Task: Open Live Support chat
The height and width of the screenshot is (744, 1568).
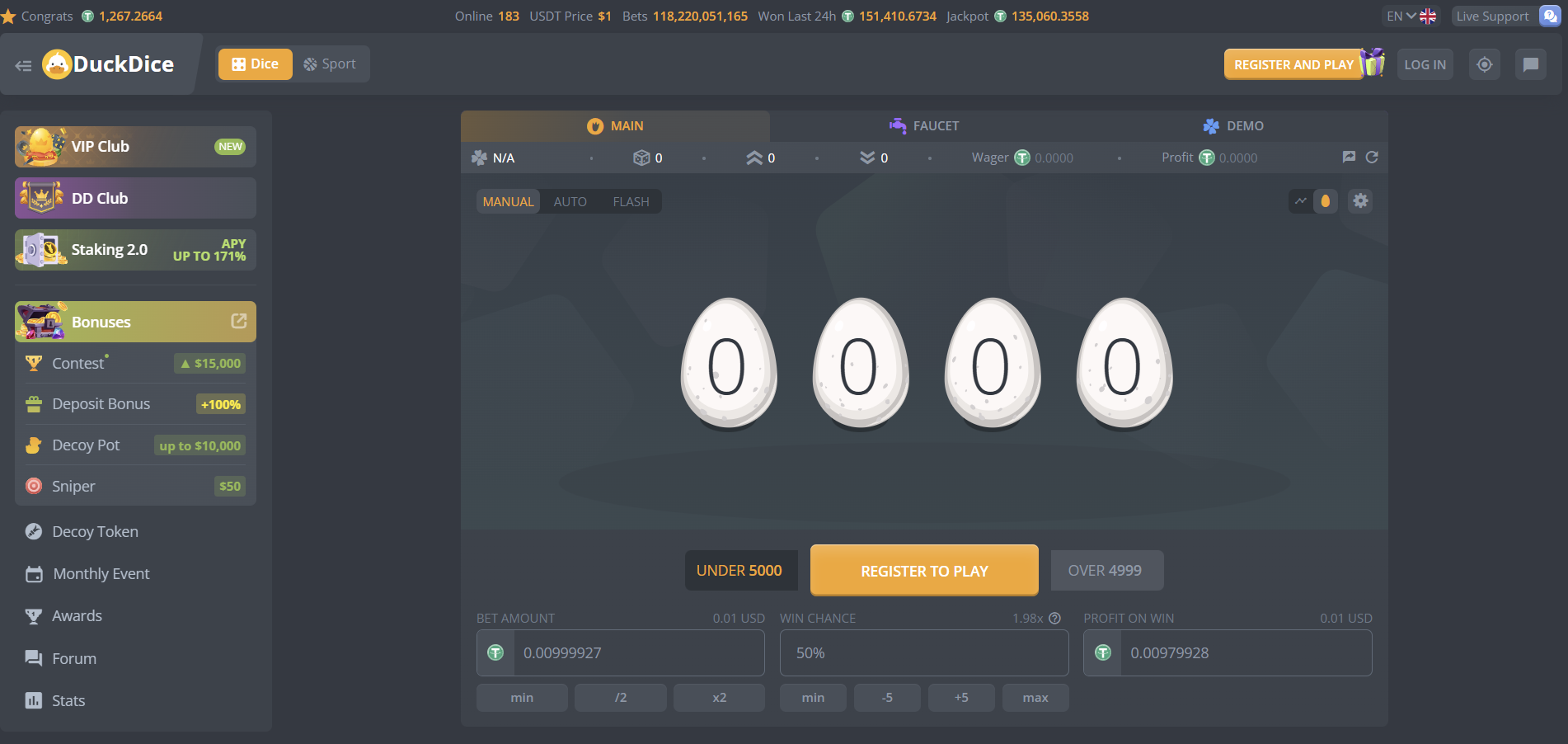Action: (1506, 16)
